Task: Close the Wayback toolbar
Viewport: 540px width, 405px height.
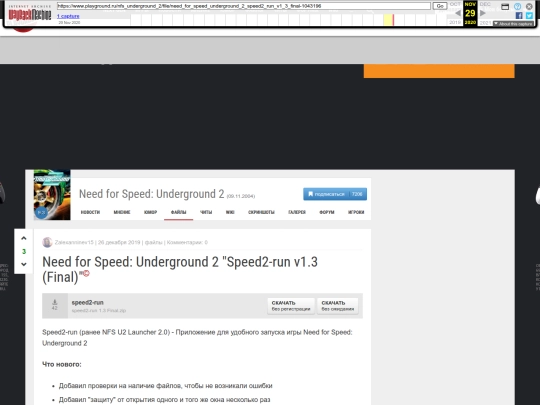Action: pos(529,7)
